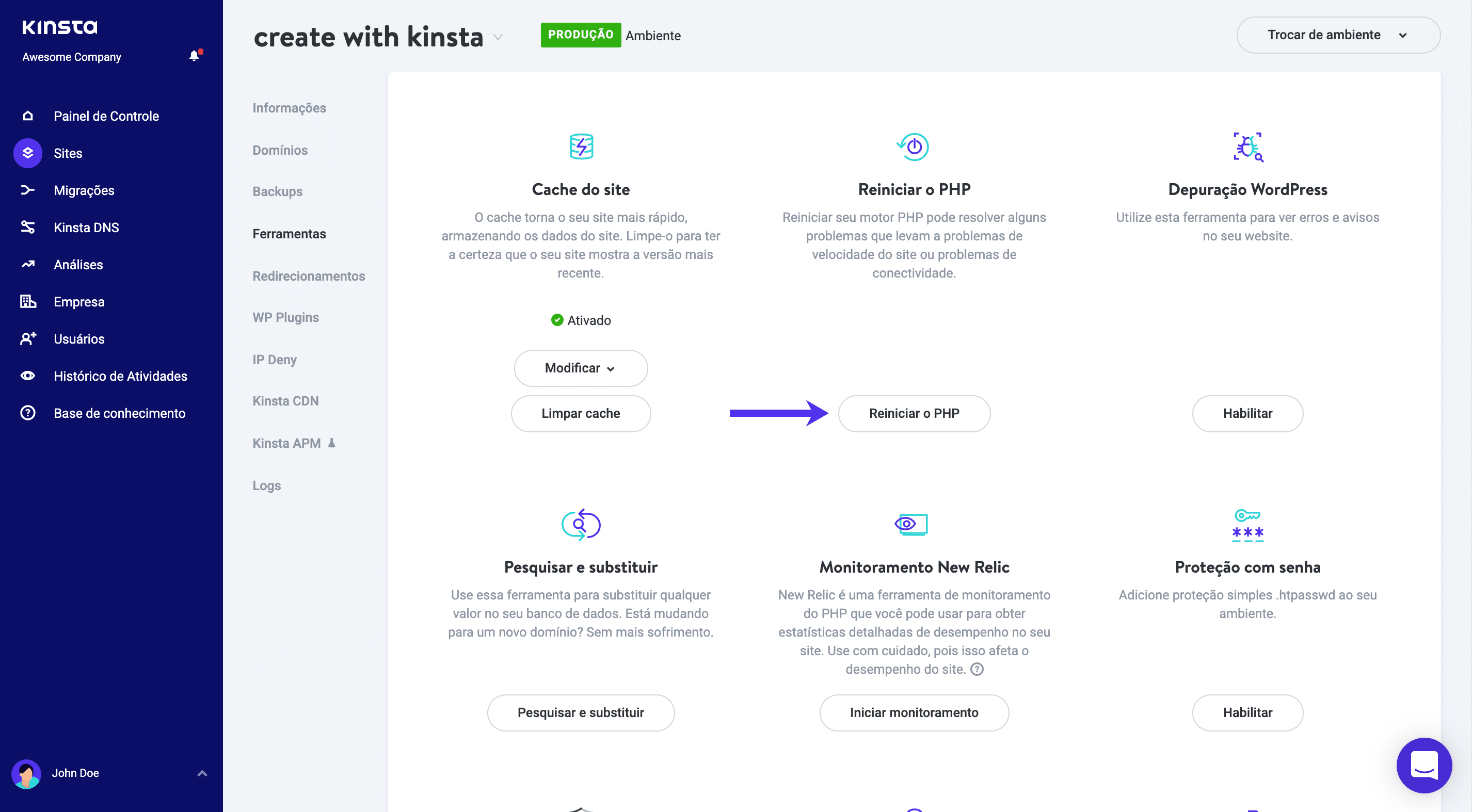Go to the Redirecionamentos section
This screenshot has height=812, width=1472.
[309, 276]
